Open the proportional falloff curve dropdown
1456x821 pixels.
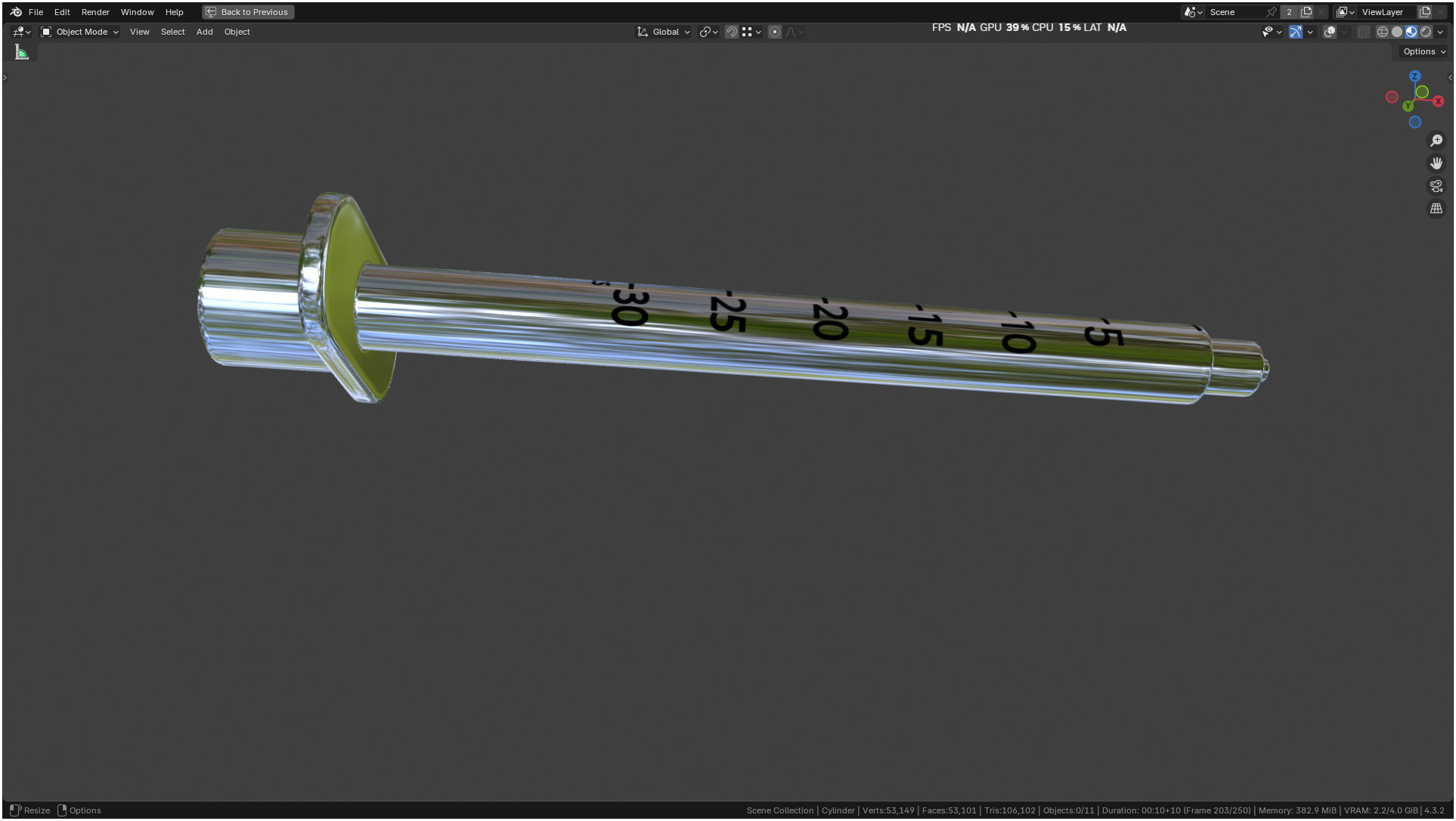795,32
